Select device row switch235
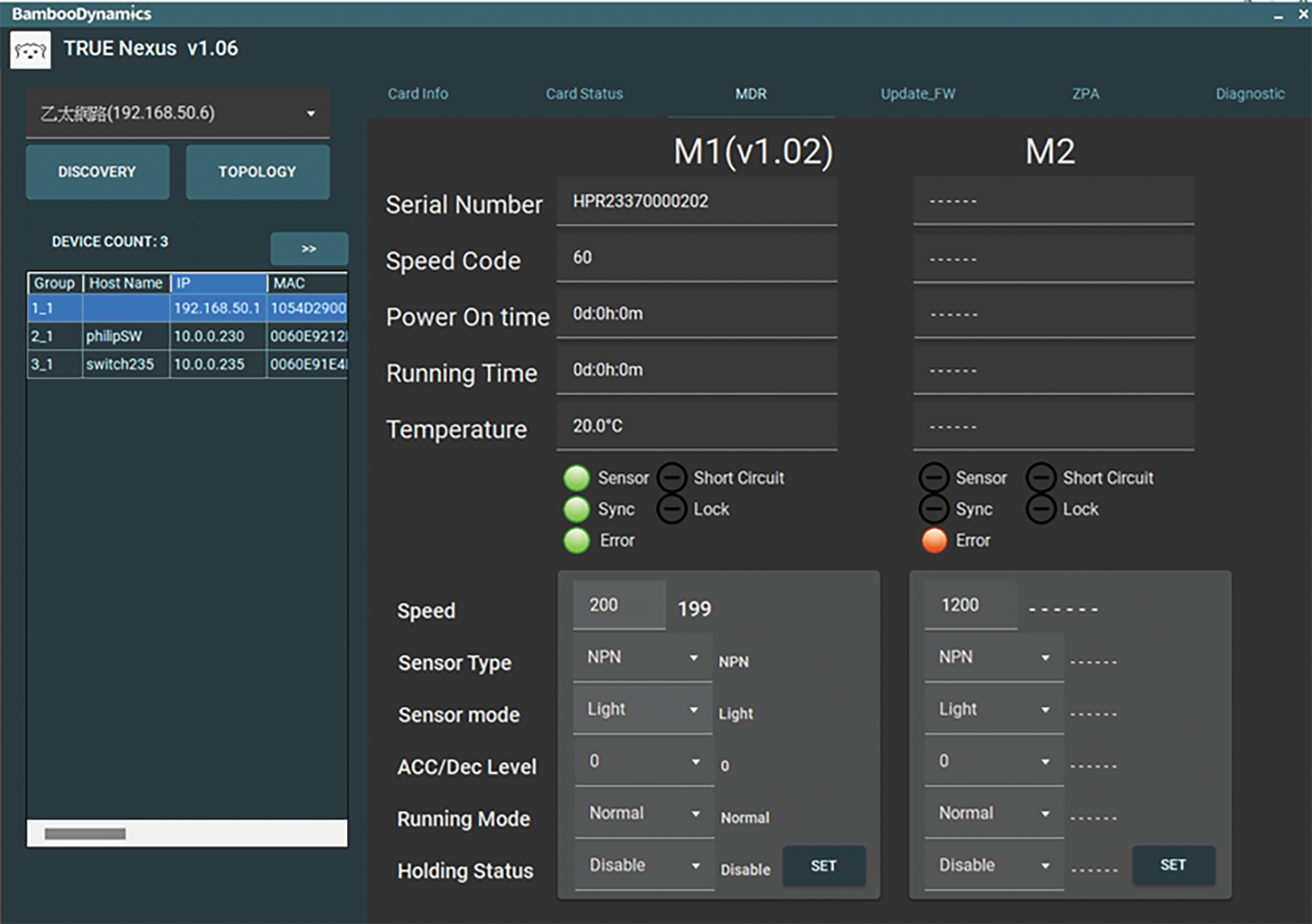Image resolution: width=1312 pixels, height=924 pixels. point(187,364)
